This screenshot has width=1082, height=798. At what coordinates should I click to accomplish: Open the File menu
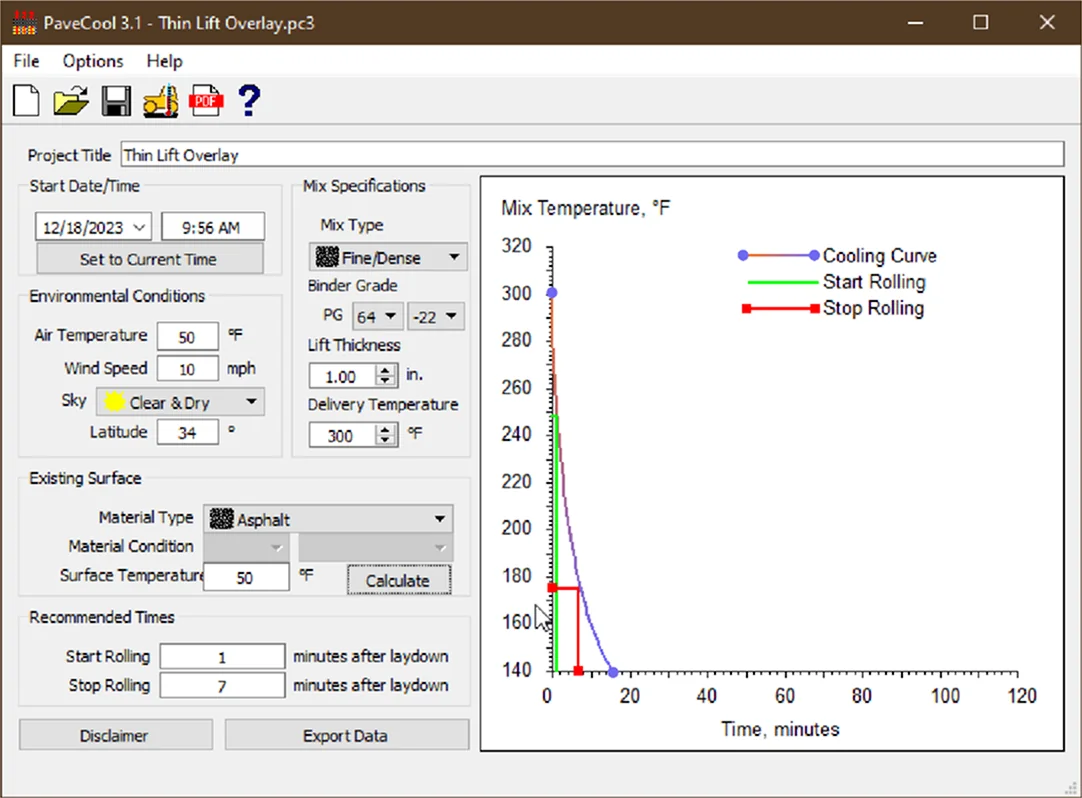[27, 61]
